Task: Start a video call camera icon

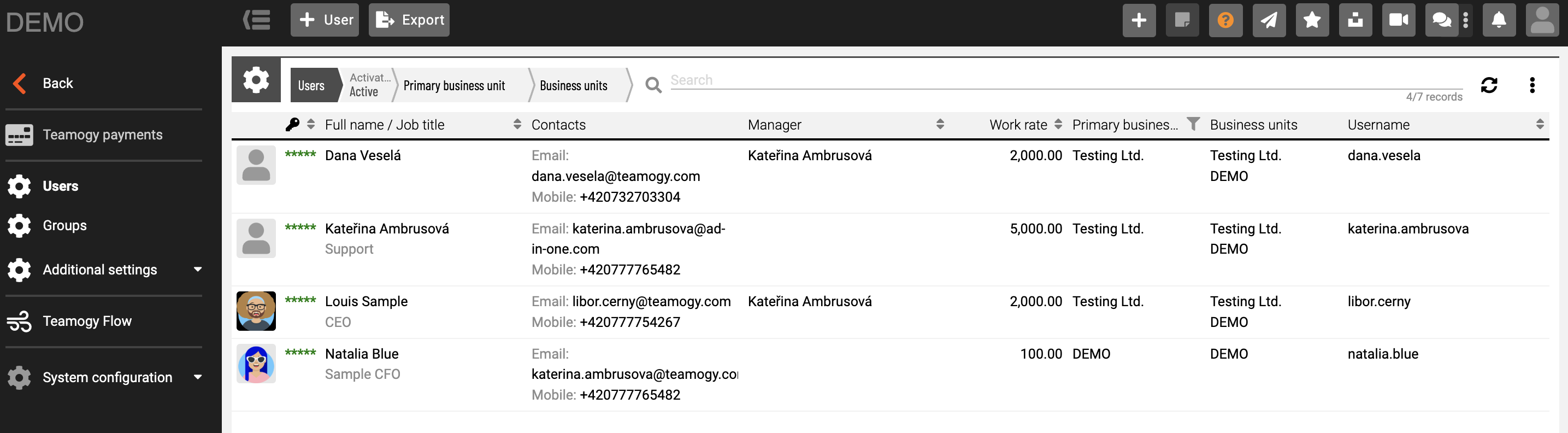Action: point(1398,20)
